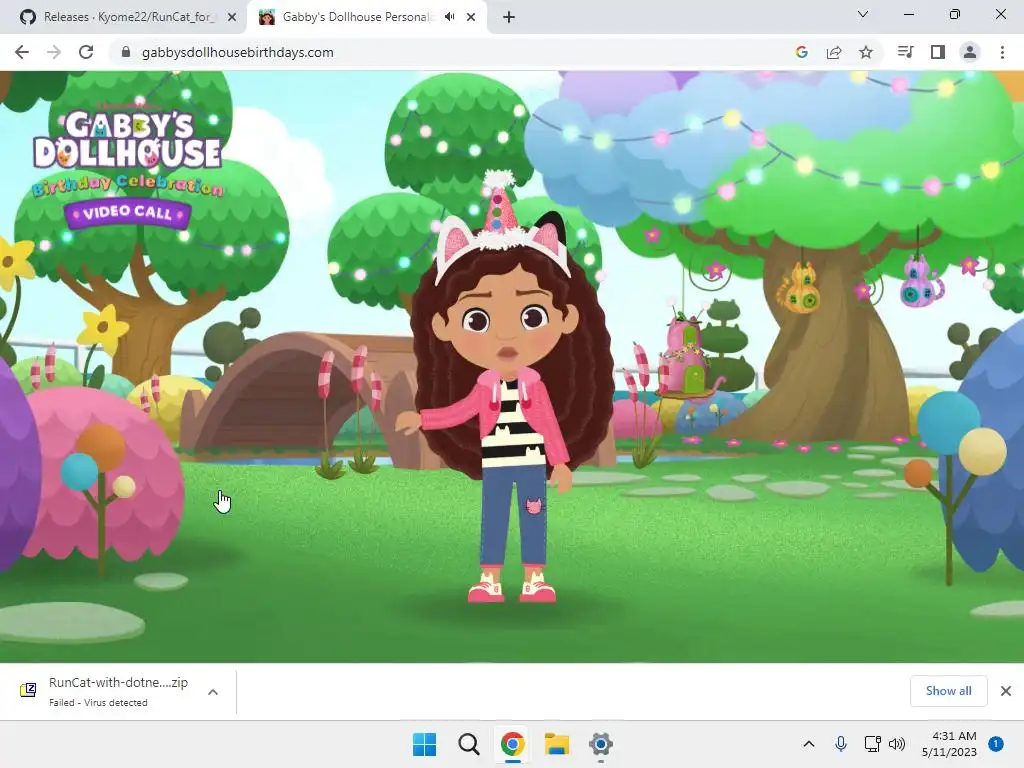Image resolution: width=1024 pixels, height=768 pixels.
Task: Expand options arrow for the RunCat zip download
Action: point(213,692)
